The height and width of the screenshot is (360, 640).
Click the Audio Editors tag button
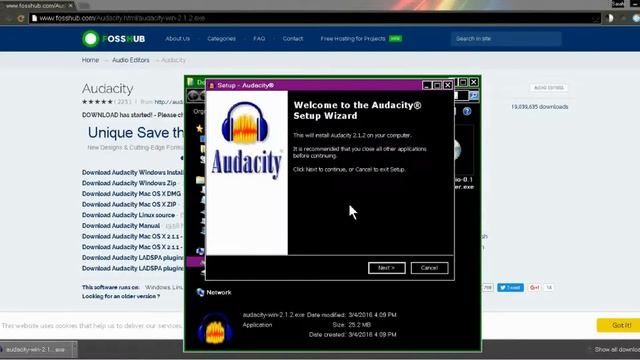pos(549,88)
